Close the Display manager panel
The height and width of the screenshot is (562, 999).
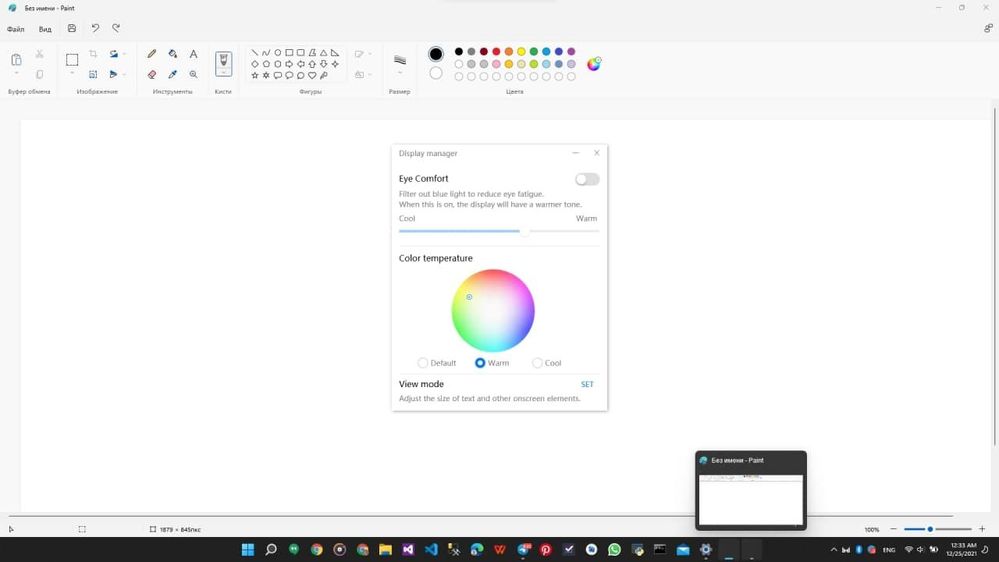click(596, 153)
